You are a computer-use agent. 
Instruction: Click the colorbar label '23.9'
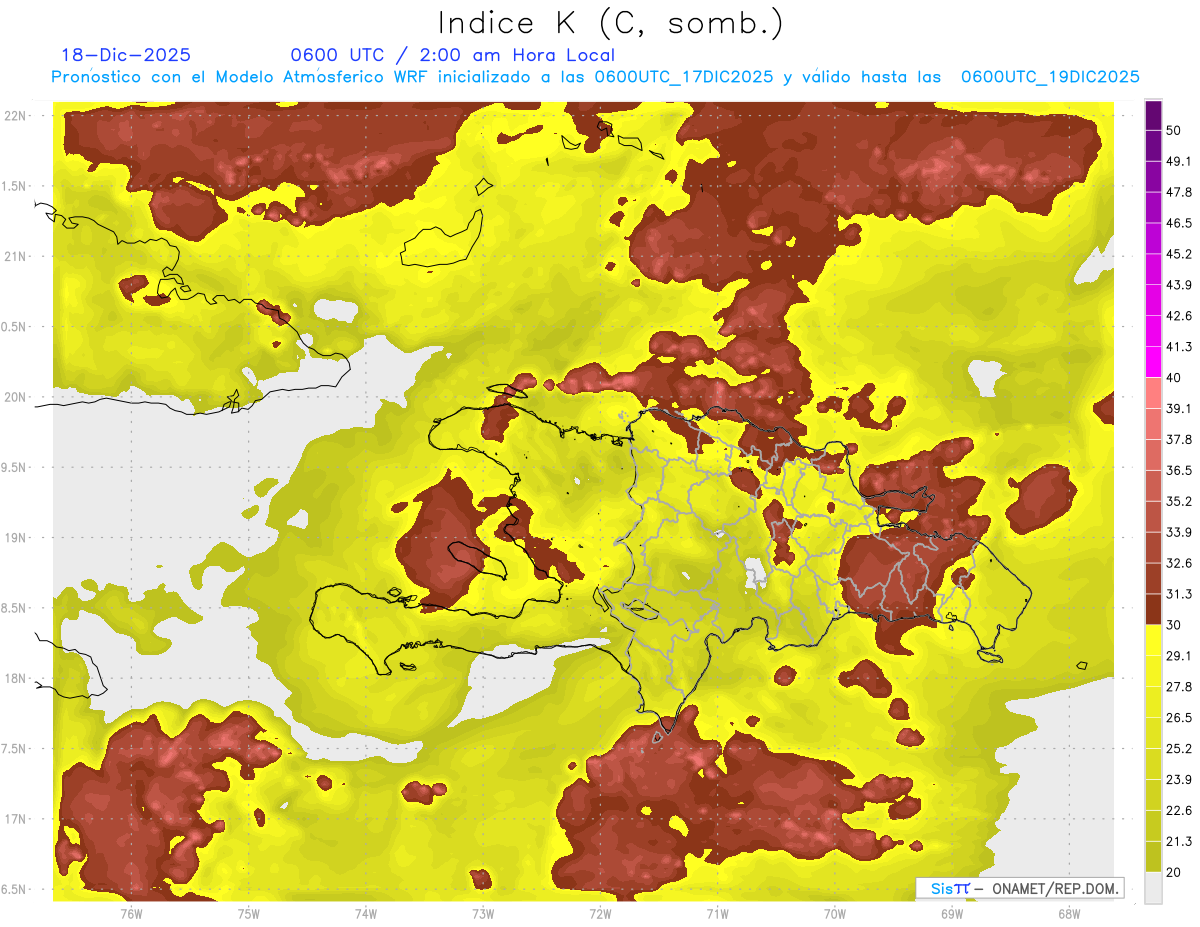click(1178, 779)
